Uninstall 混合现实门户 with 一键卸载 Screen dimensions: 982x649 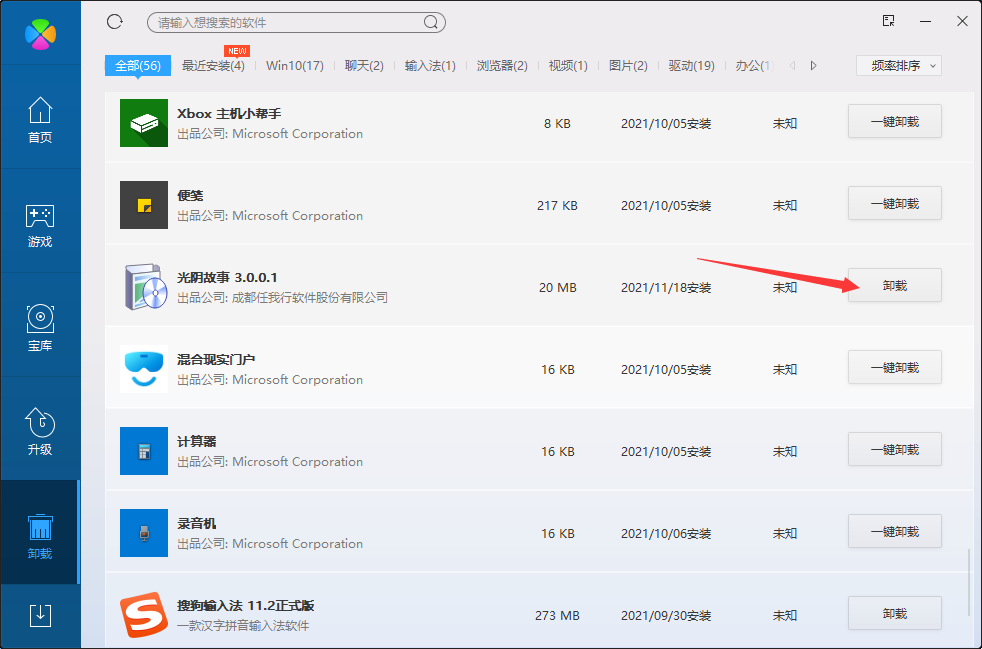click(894, 368)
